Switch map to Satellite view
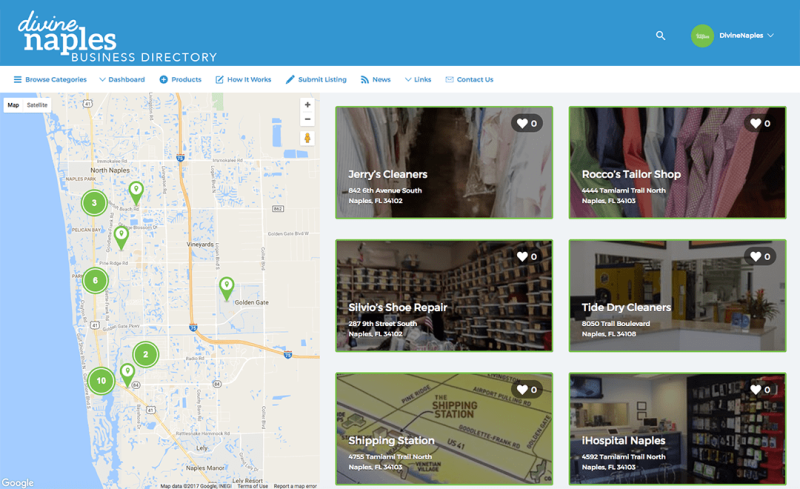 pos(37,105)
